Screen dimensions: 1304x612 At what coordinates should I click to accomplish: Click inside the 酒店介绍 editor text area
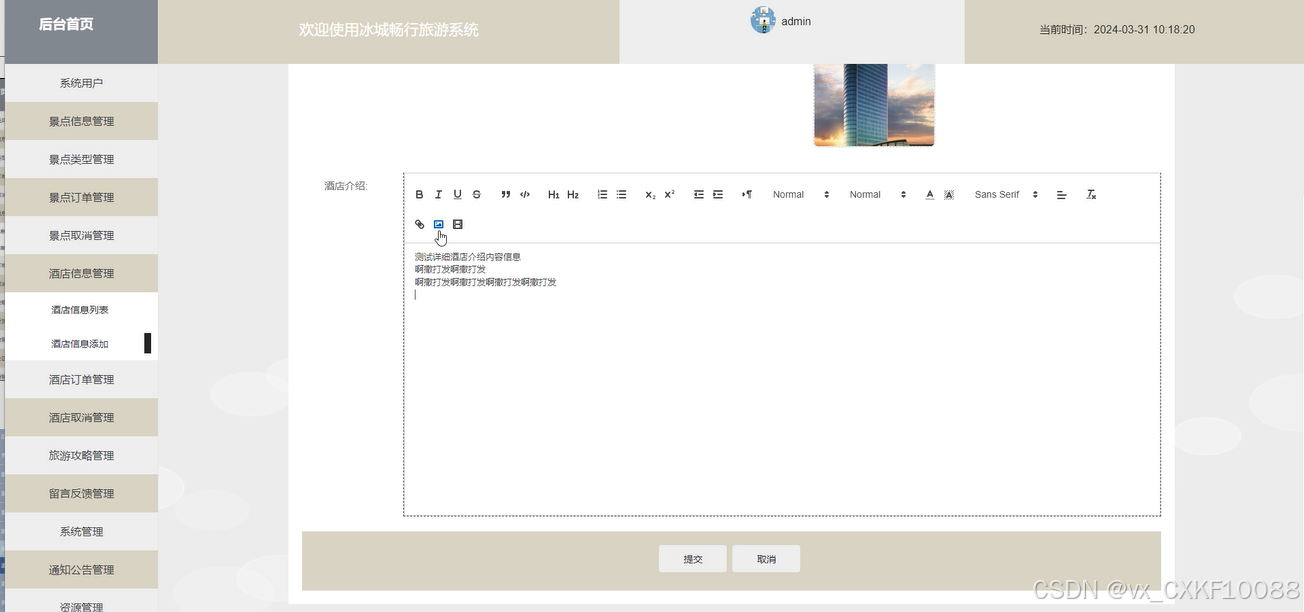(x=782, y=379)
